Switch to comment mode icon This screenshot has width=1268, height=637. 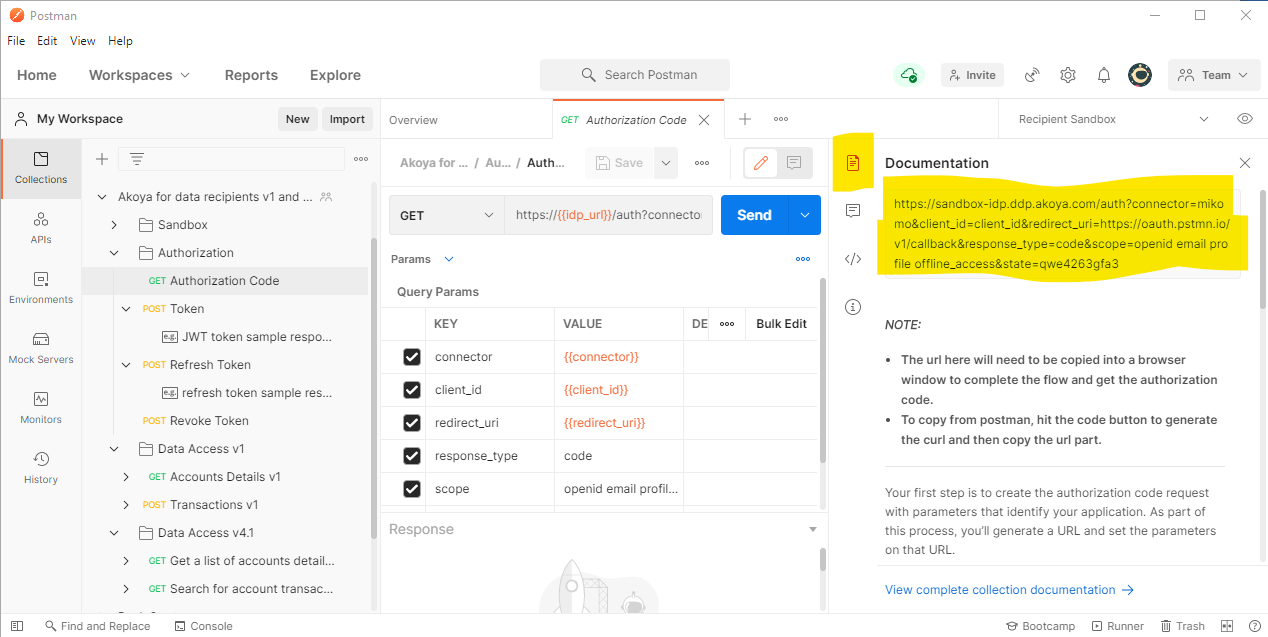(794, 163)
